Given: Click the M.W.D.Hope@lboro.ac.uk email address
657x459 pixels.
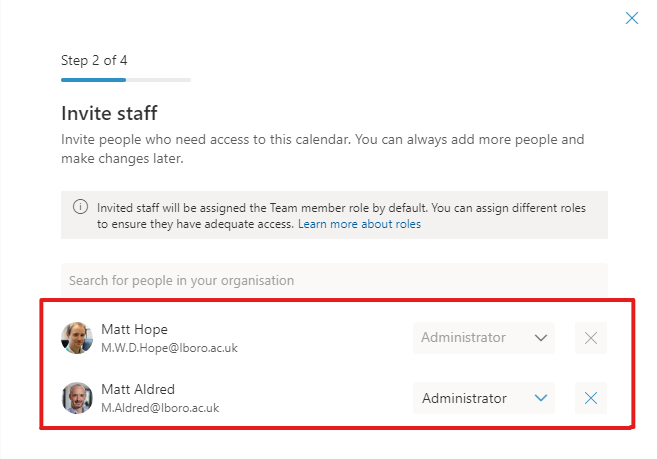Looking at the screenshot, I should (x=169, y=348).
